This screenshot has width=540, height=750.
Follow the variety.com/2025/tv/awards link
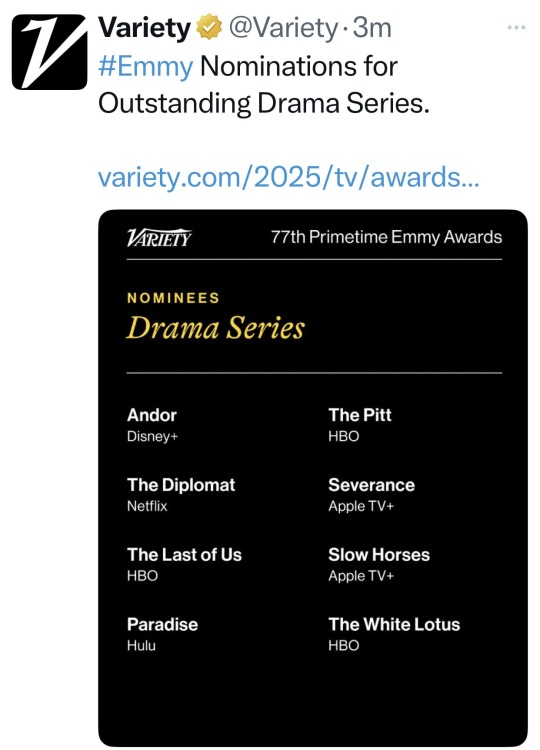[x=288, y=177]
